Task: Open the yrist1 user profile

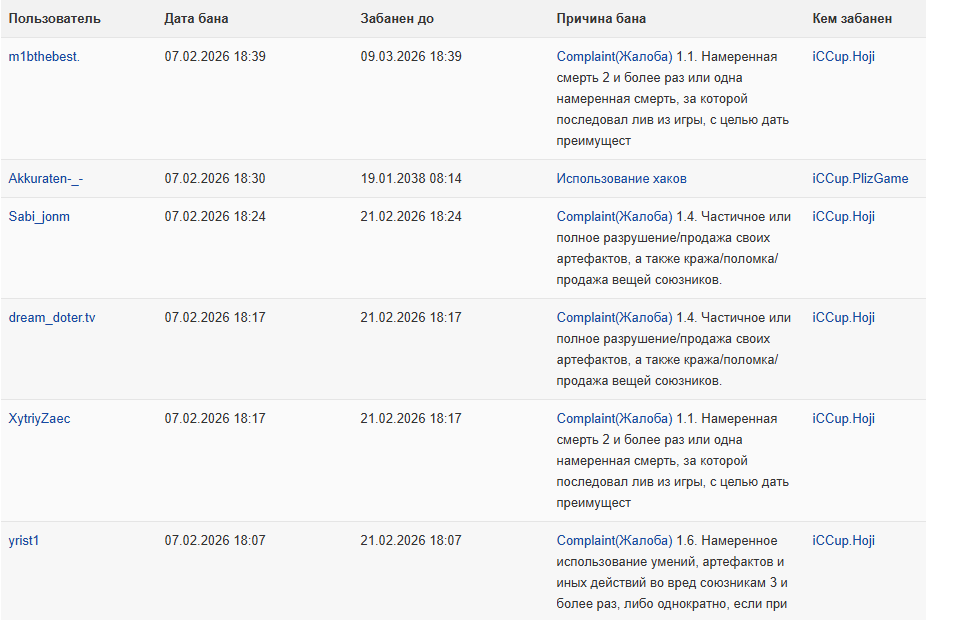Action: [24, 541]
